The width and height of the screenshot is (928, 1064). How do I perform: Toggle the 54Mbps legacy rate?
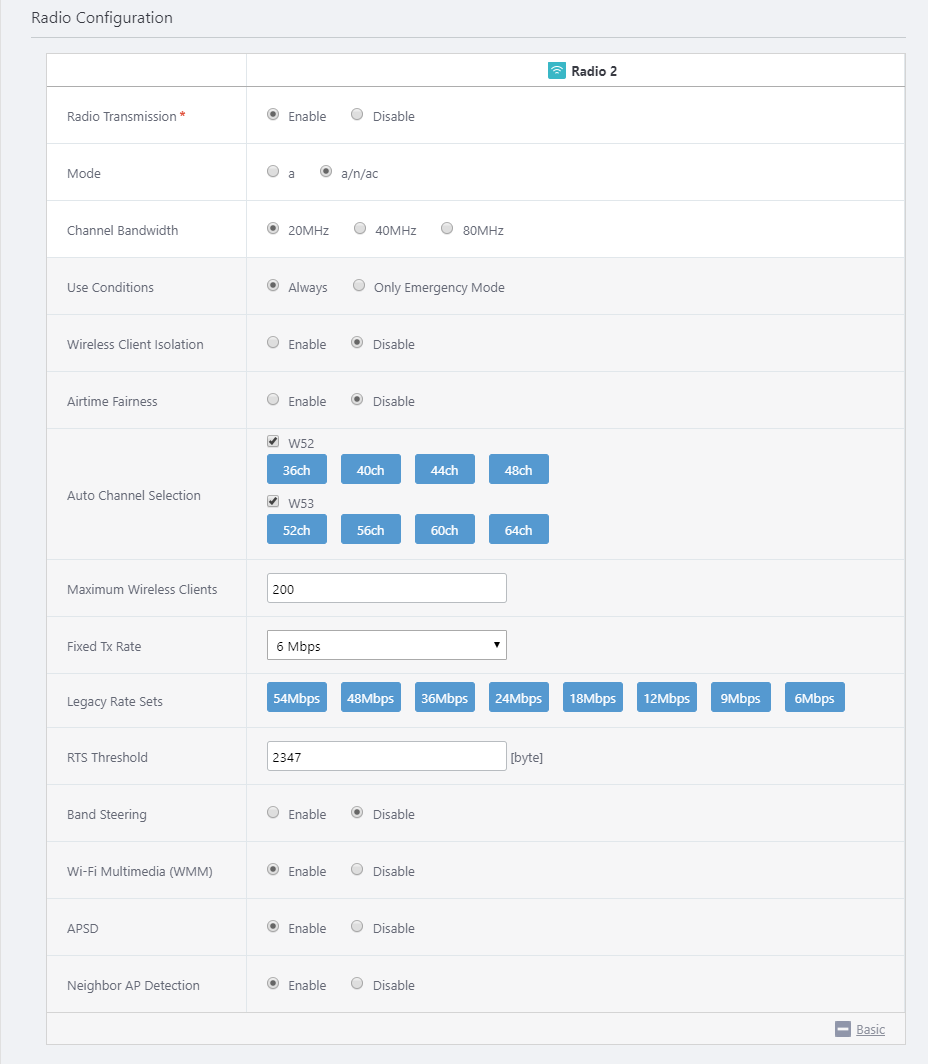[x=296, y=698]
